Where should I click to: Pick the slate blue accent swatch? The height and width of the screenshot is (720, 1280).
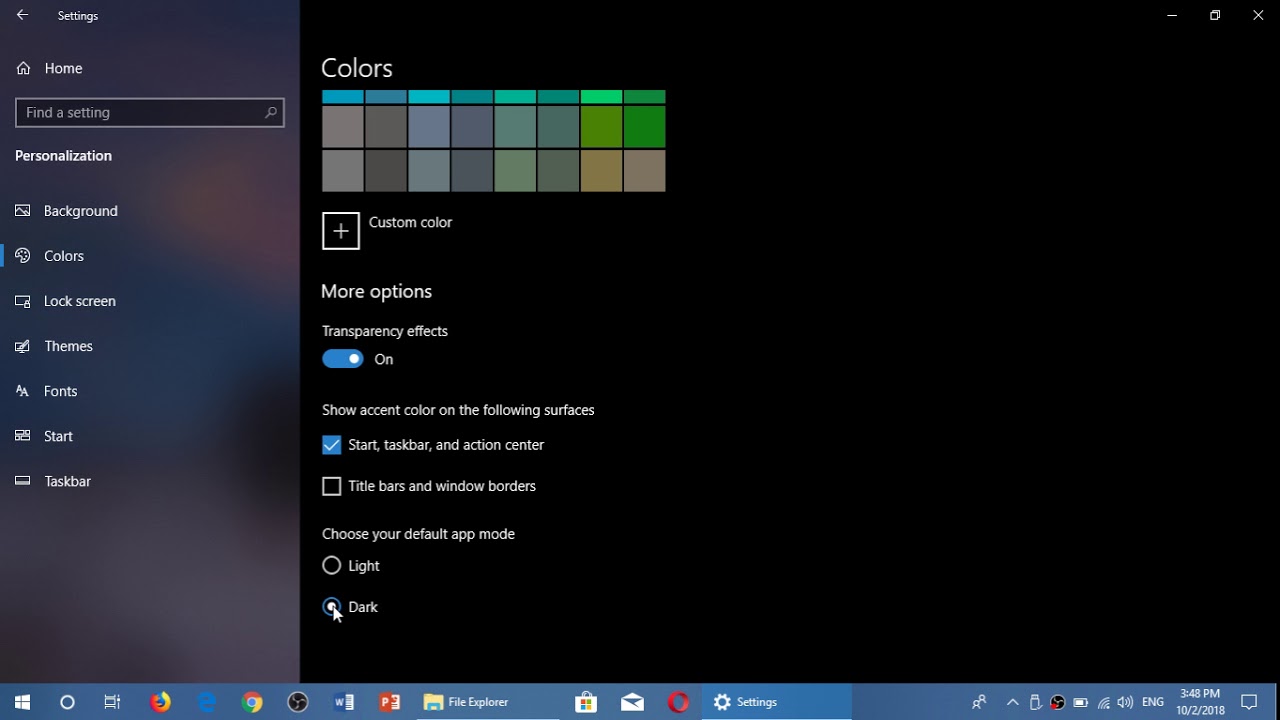tap(429, 126)
